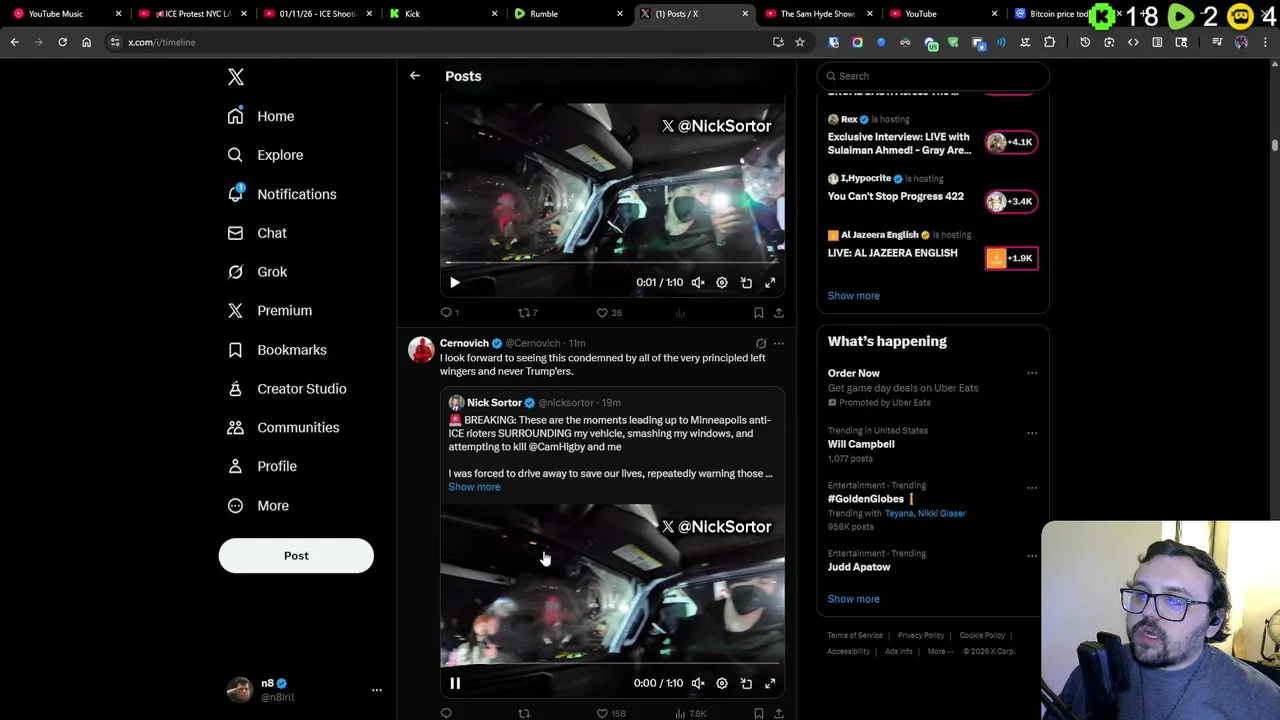1280x720 pixels.
Task: Open Bookmarks in the sidebar
Action: pyautogui.click(x=276, y=350)
